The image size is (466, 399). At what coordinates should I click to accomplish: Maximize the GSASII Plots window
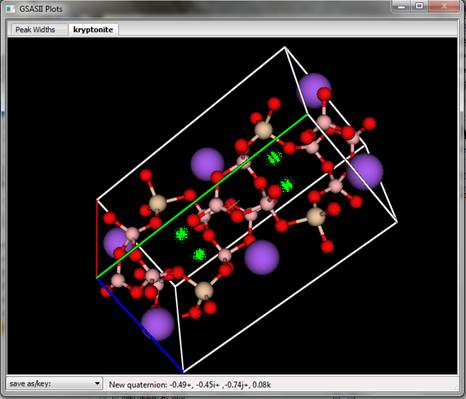pos(420,6)
